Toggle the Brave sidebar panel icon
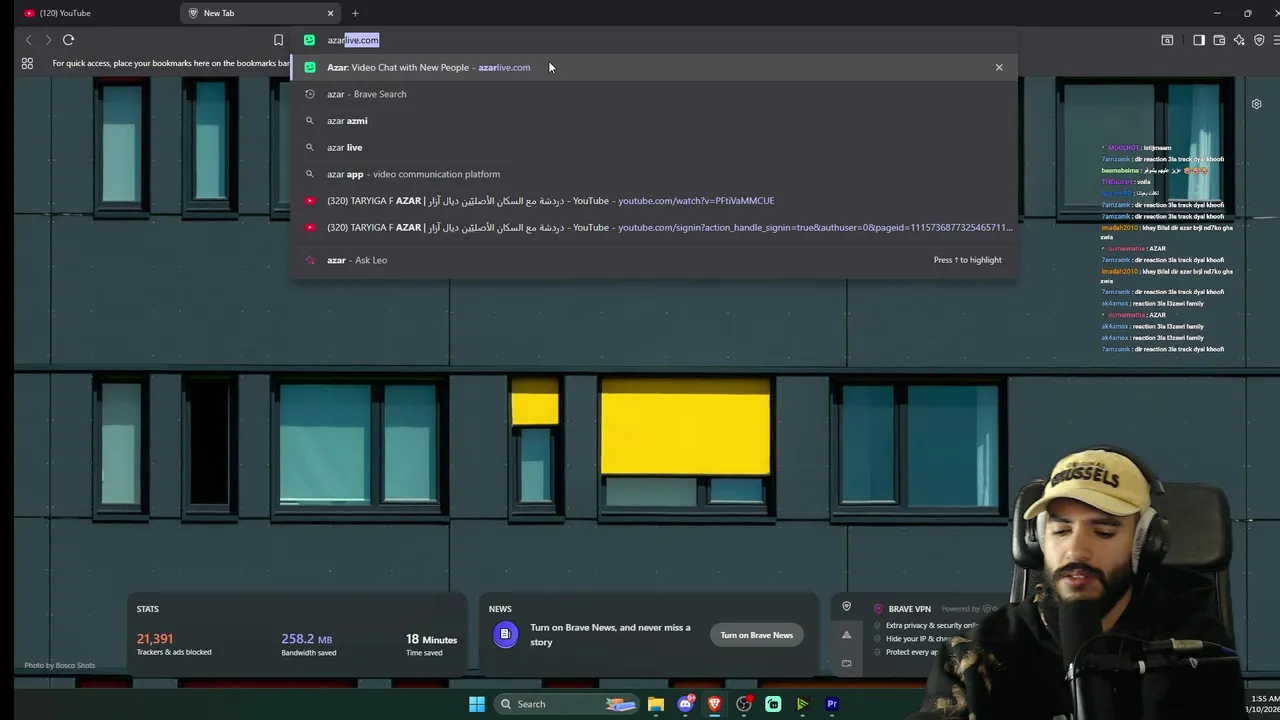This screenshot has width=1280, height=720. pyautogui.click(x=1198, y=40)
